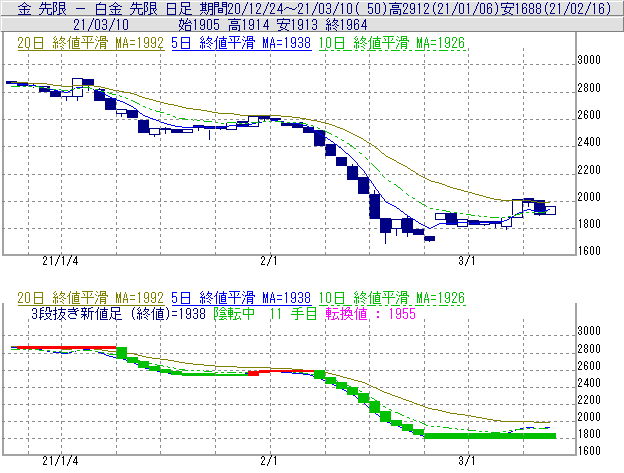
Task: Click the upper chart's 10日 終値平滑 MA=1926 legend
Action: coord(392,43)
